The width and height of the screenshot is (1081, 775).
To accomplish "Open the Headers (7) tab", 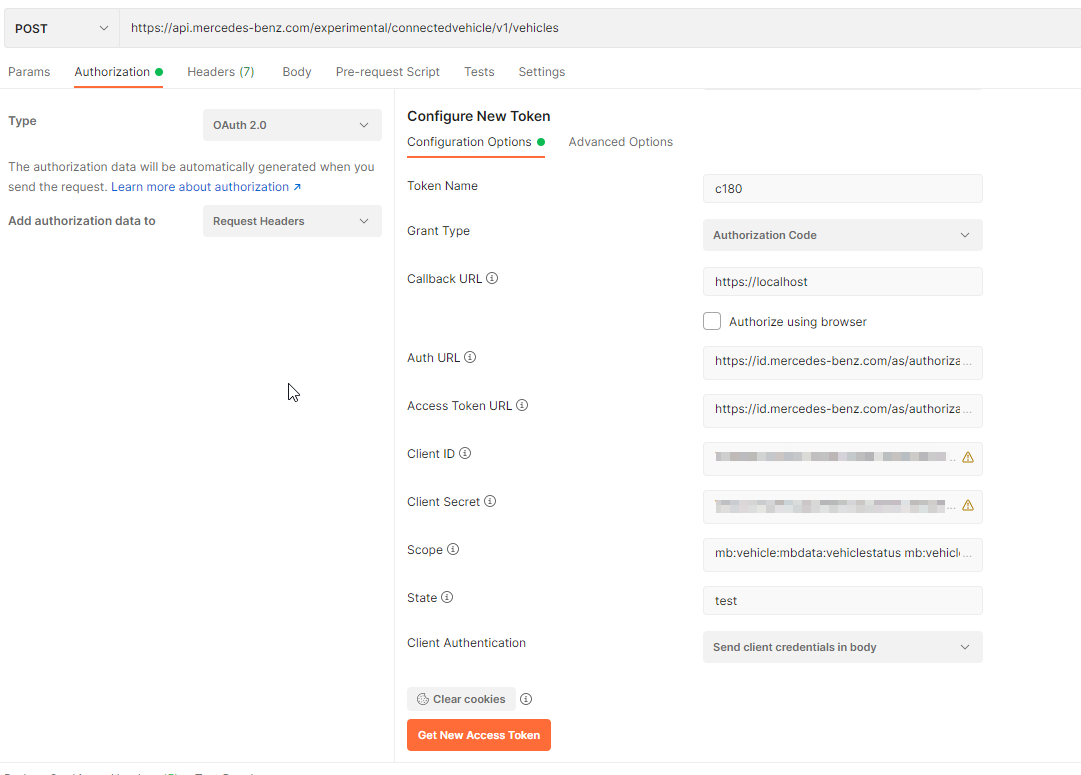I will 221,72.
